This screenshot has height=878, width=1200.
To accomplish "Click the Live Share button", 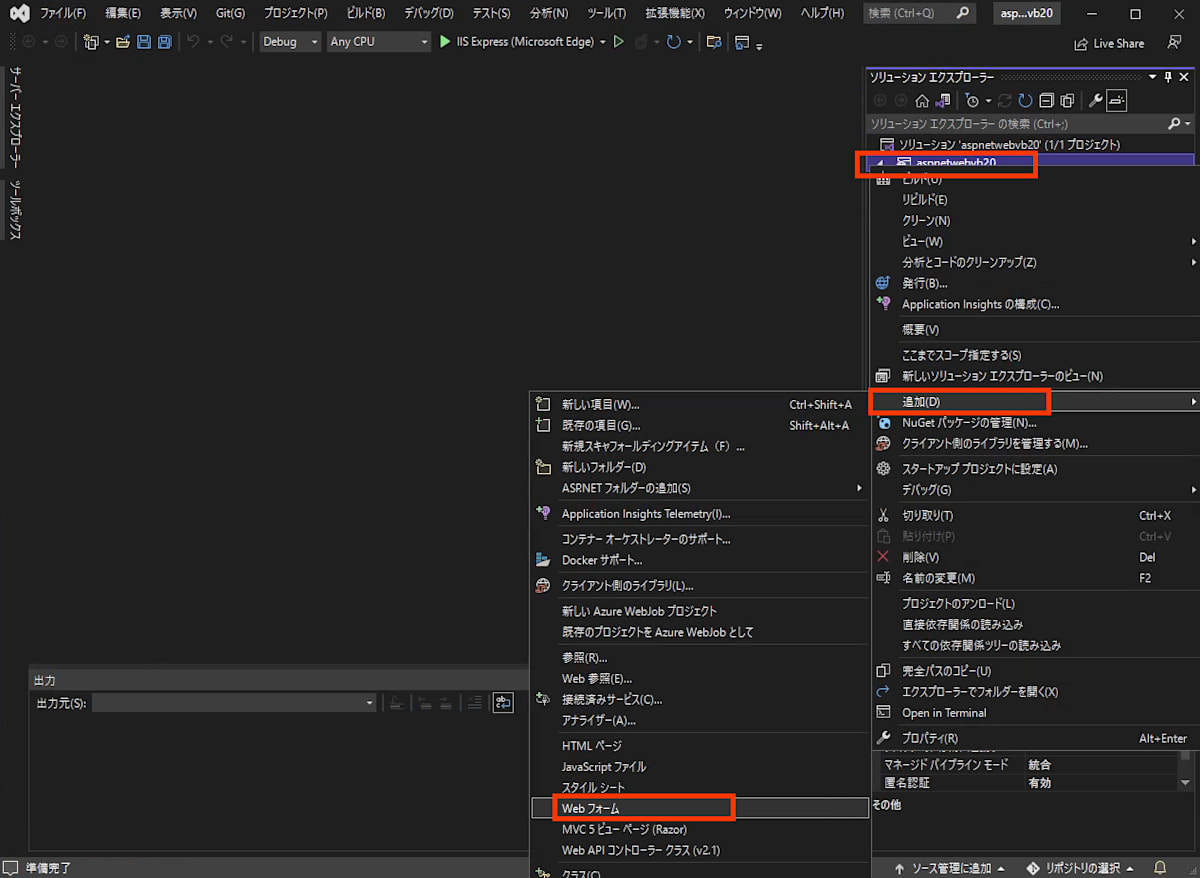I will 1109,43.
